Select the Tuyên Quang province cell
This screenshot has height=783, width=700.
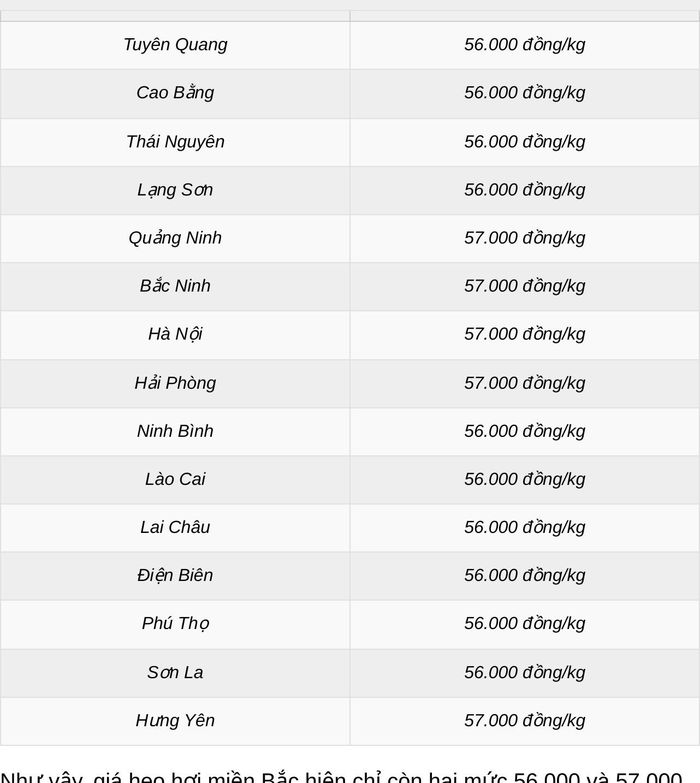click(175, 45)
